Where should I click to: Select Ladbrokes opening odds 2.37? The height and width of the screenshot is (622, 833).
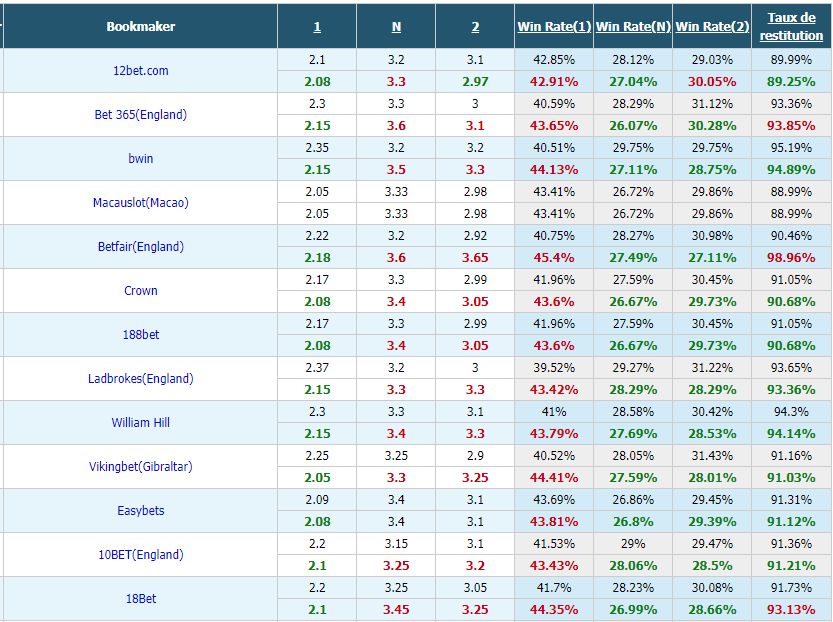click(x=317, y=368)
